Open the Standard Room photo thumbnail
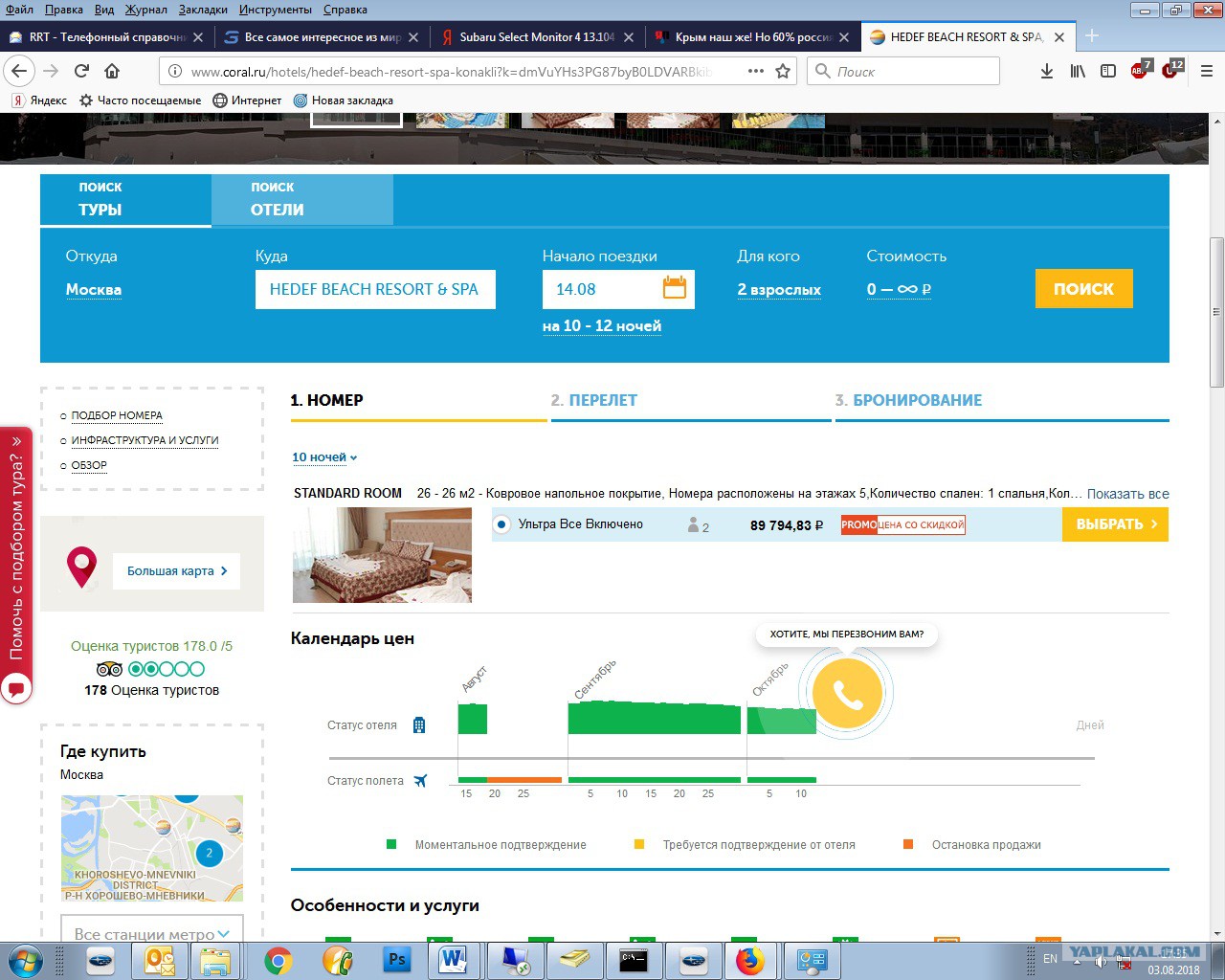 (382, 555)
